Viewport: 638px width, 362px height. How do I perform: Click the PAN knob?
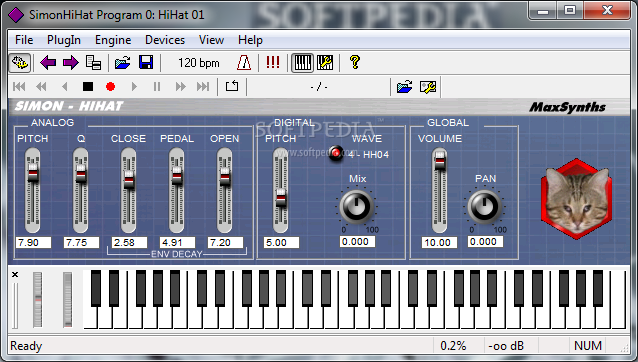click(x=484, y=207)
